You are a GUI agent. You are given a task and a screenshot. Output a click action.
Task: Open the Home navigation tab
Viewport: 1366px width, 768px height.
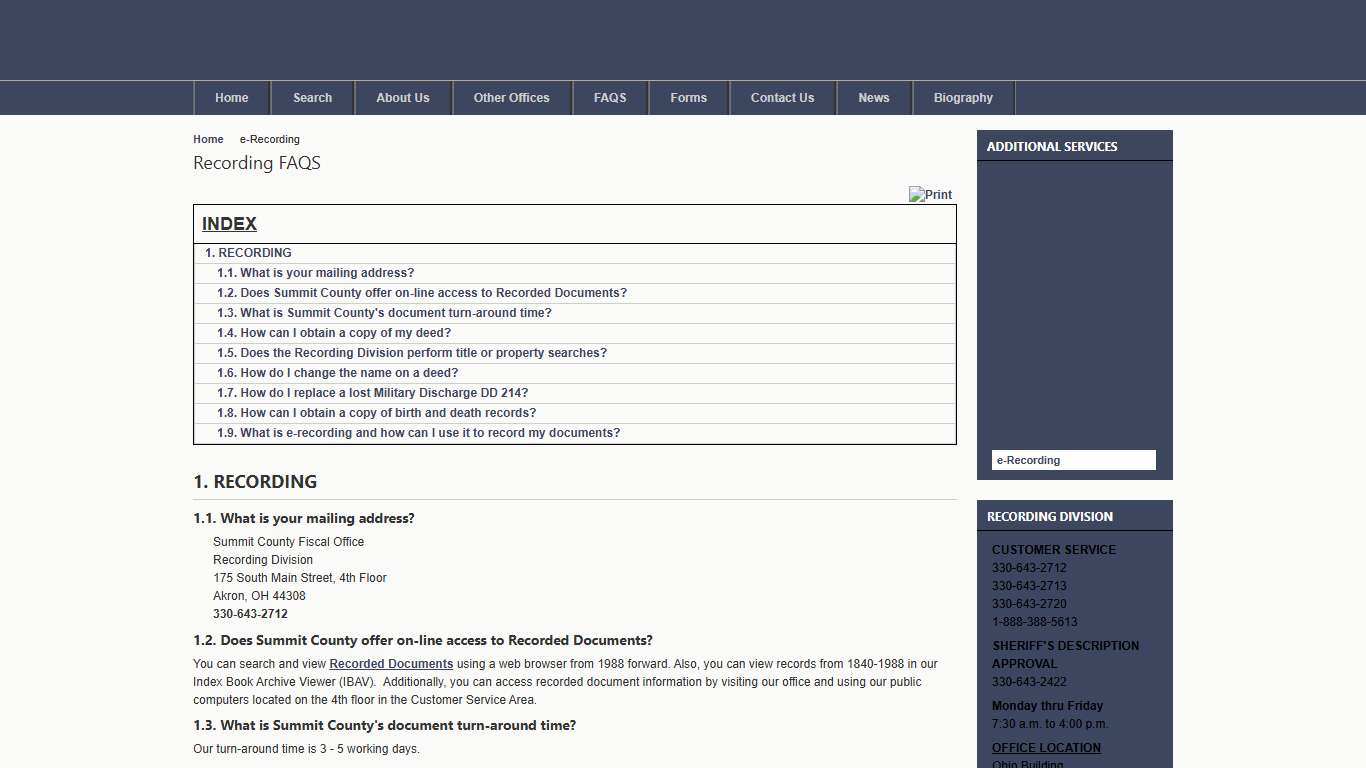pos(231,97)
